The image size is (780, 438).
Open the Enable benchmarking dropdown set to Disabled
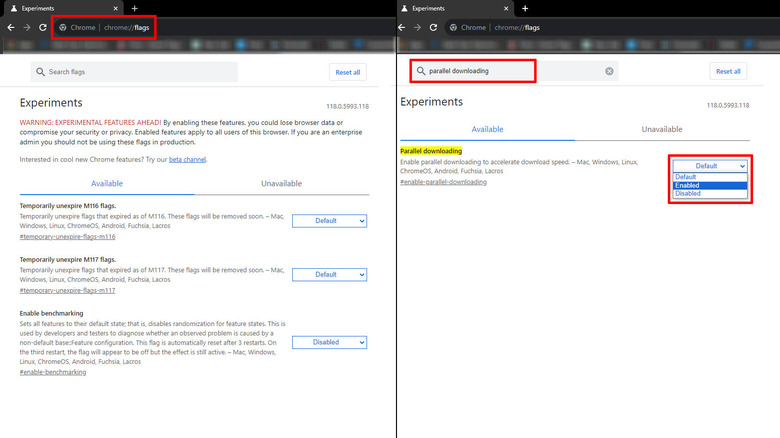click(329, 342)
